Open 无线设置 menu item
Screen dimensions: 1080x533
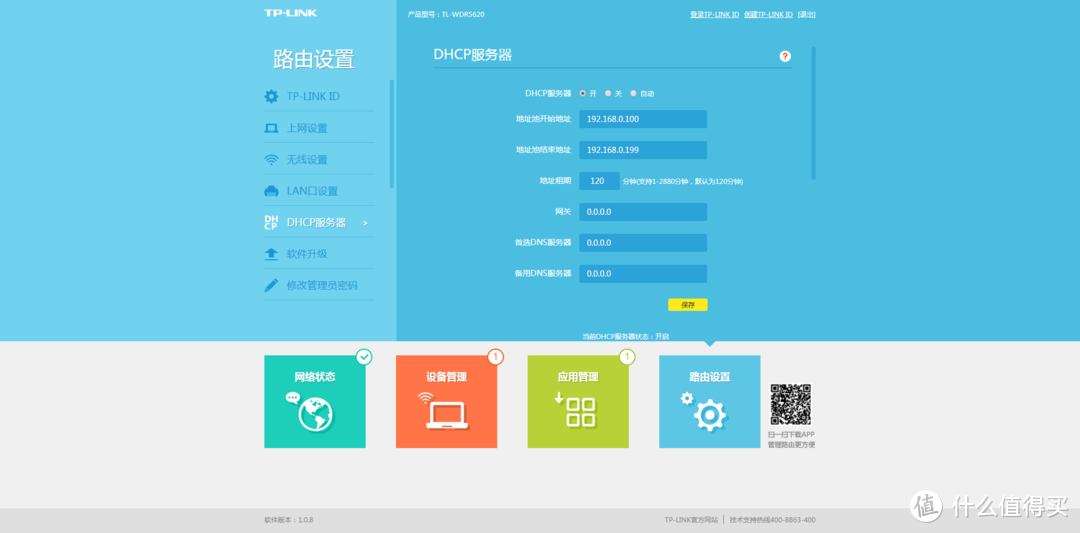[320, 160]
